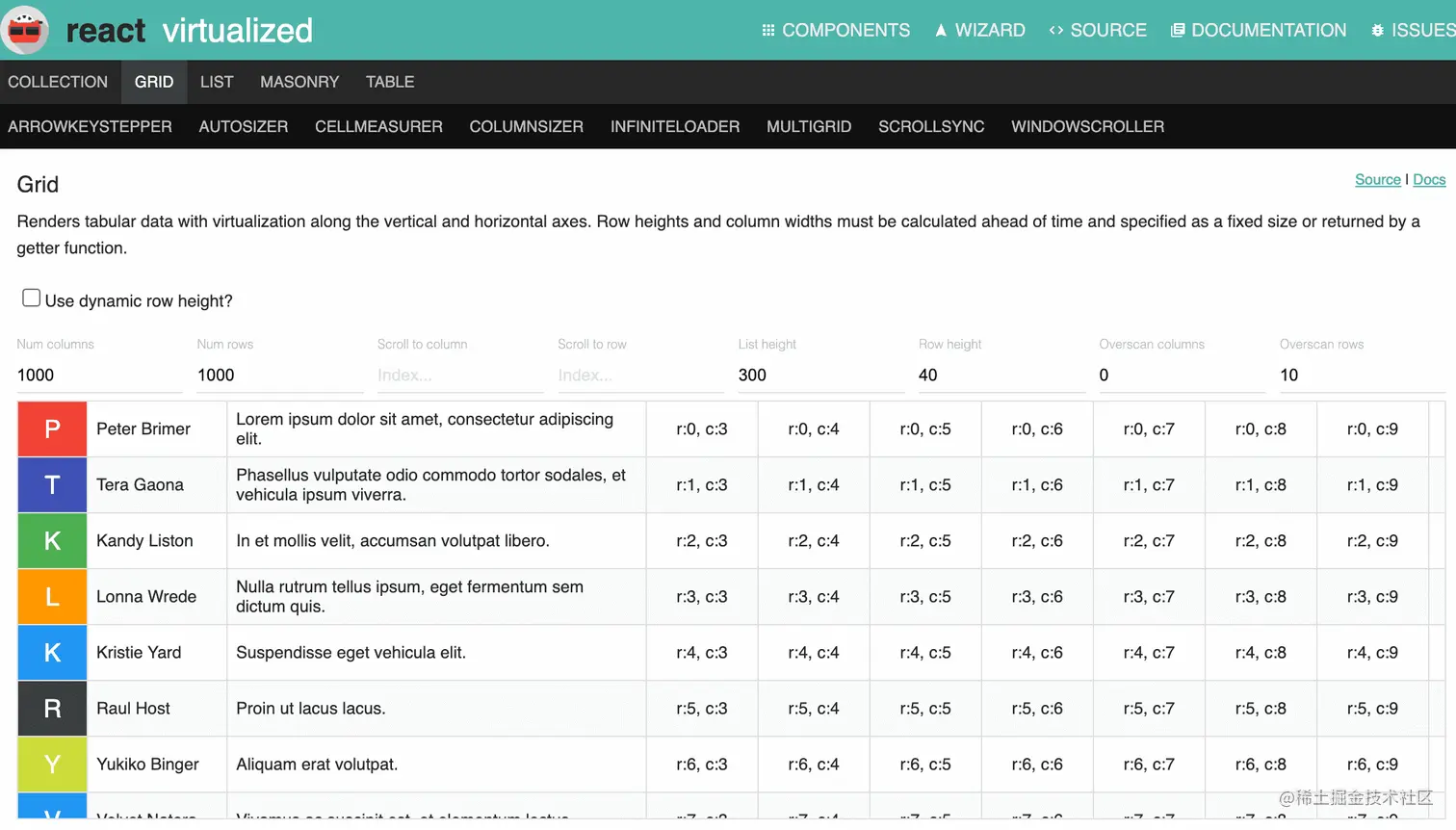Switch to the List tab

point(217,82)
